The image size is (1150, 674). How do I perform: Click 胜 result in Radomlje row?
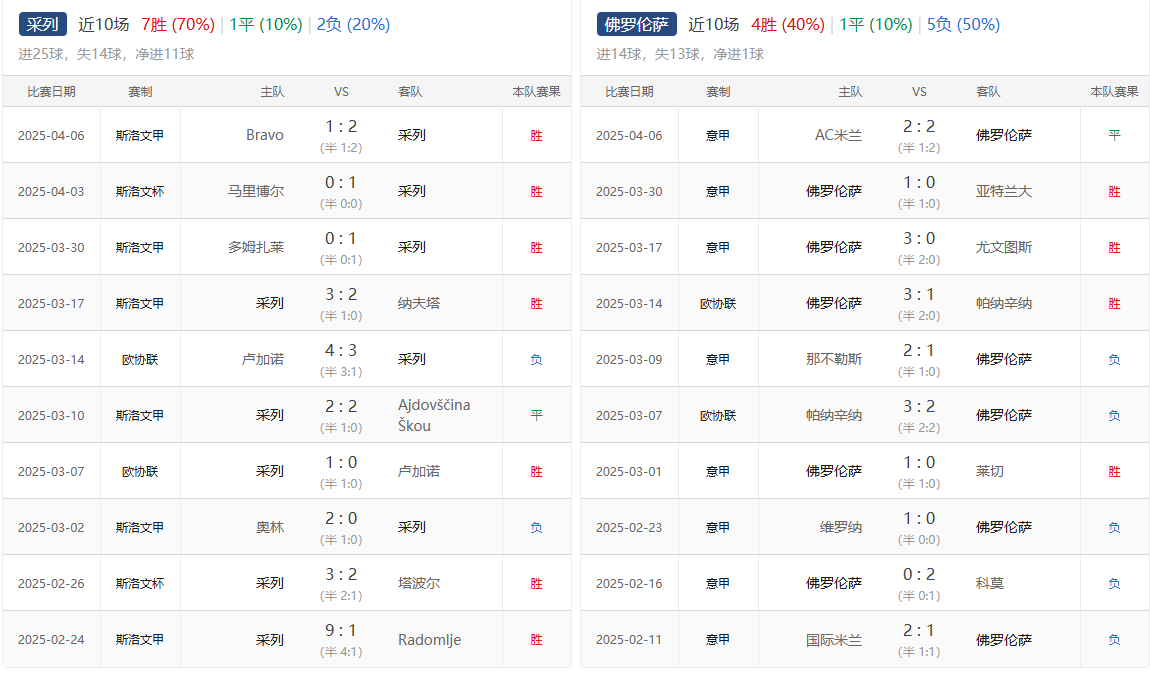[x=536, y=640]
